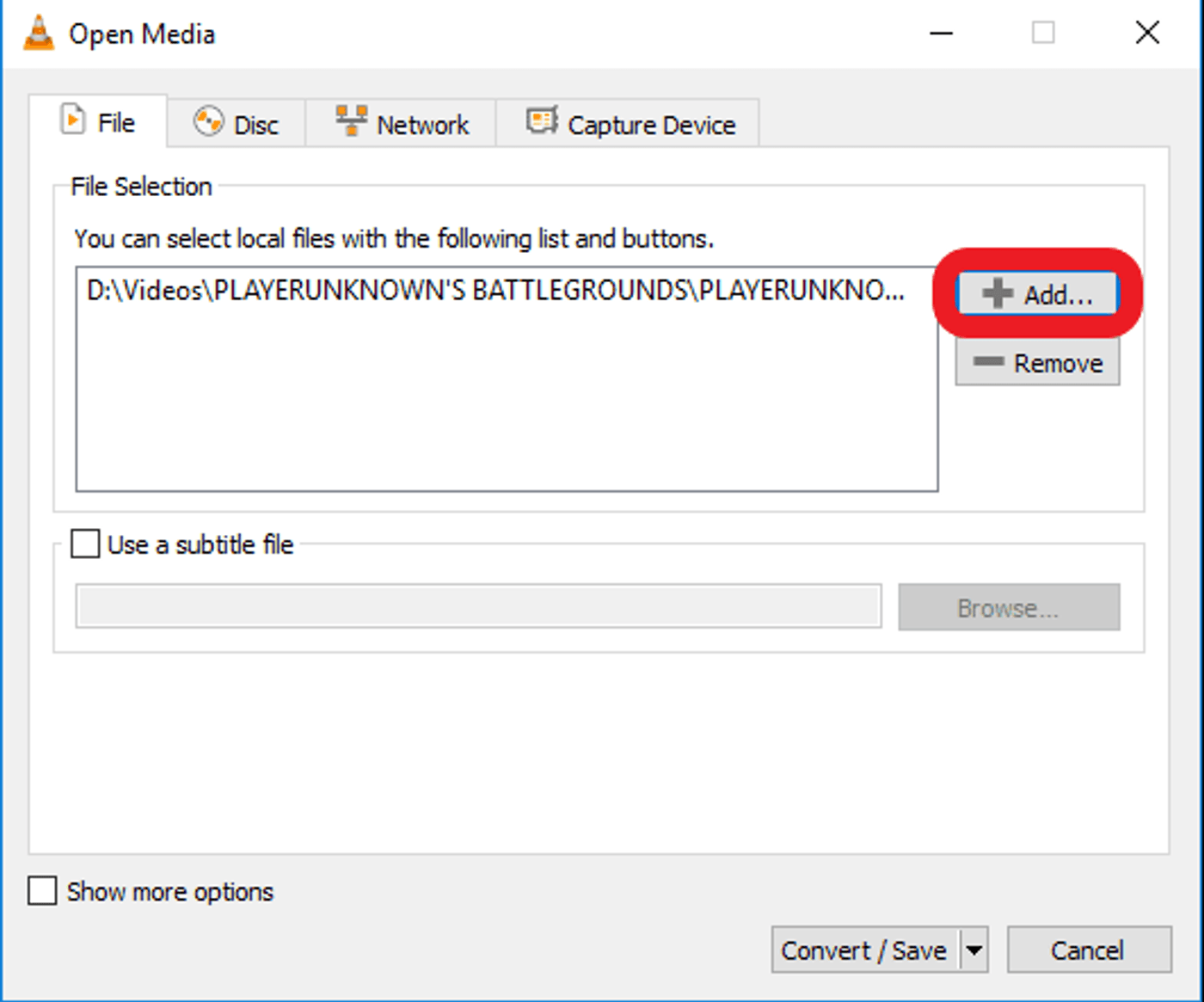
Task: Minimize the Open Media window
Action: pos(941,33)
